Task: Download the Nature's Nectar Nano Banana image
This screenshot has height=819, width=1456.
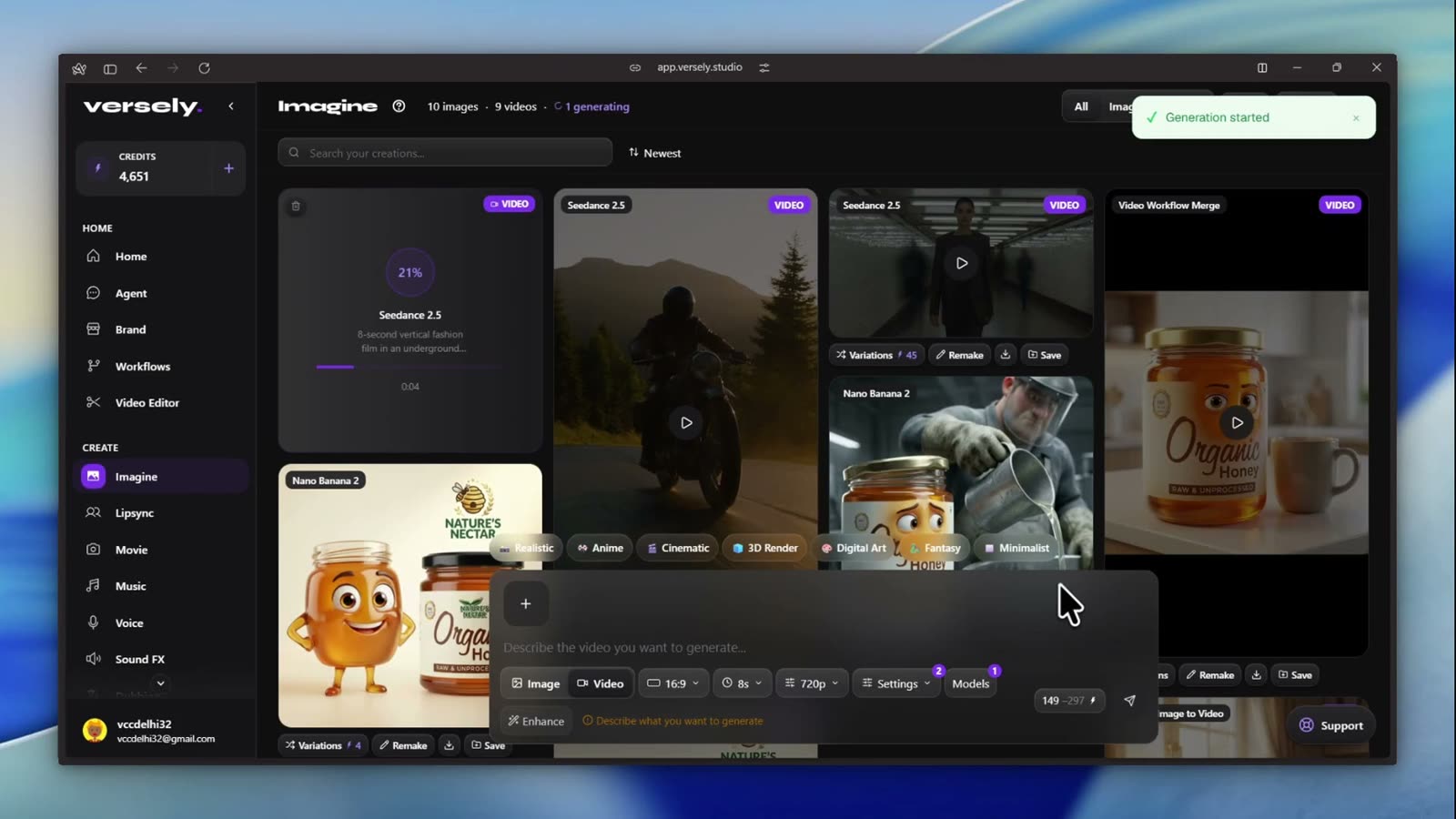Action: tap(449, 745)
